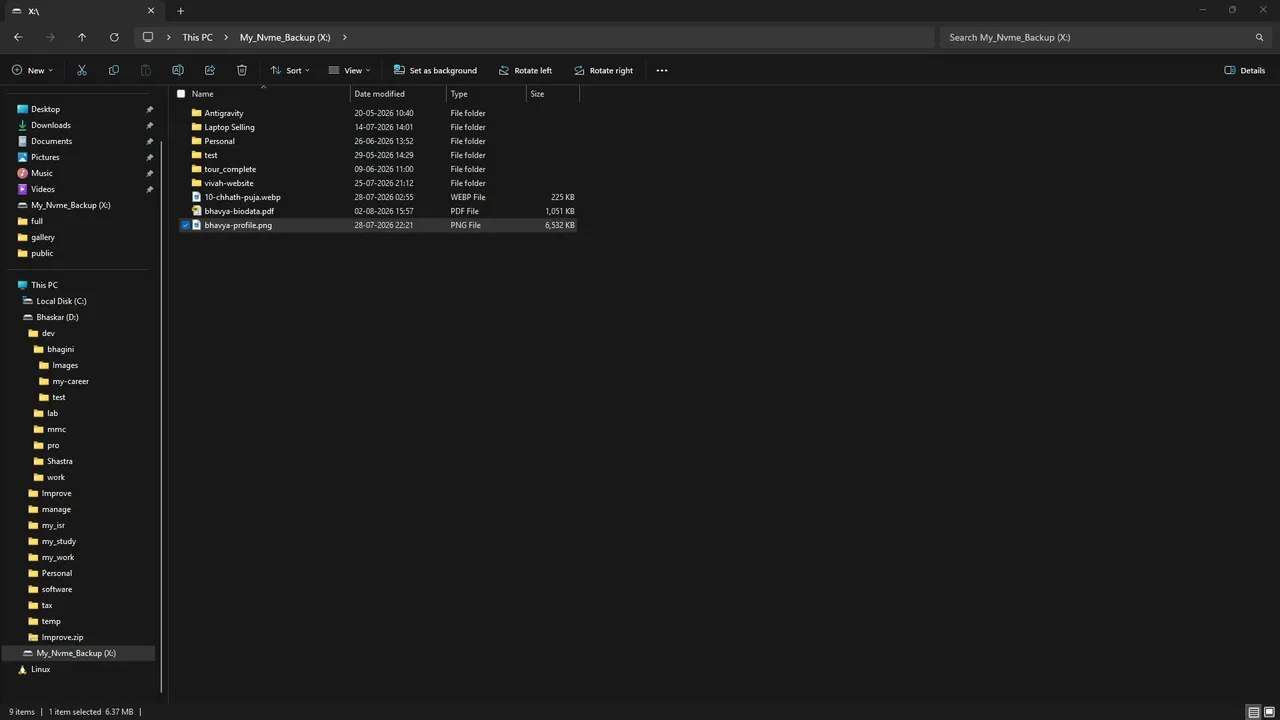Click the Videos icon in sidebar
The image size is (1280, 720).
pos(23,189)
